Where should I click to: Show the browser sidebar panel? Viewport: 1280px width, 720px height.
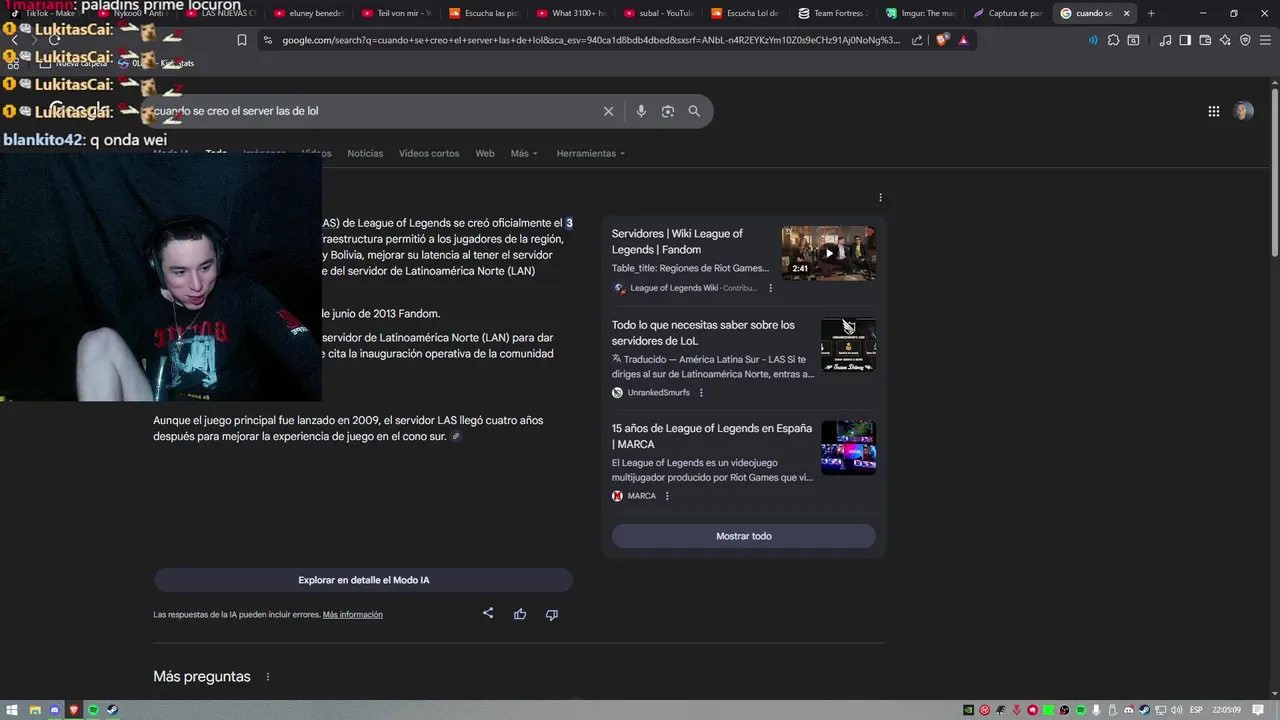click(x=1185, y=40)
